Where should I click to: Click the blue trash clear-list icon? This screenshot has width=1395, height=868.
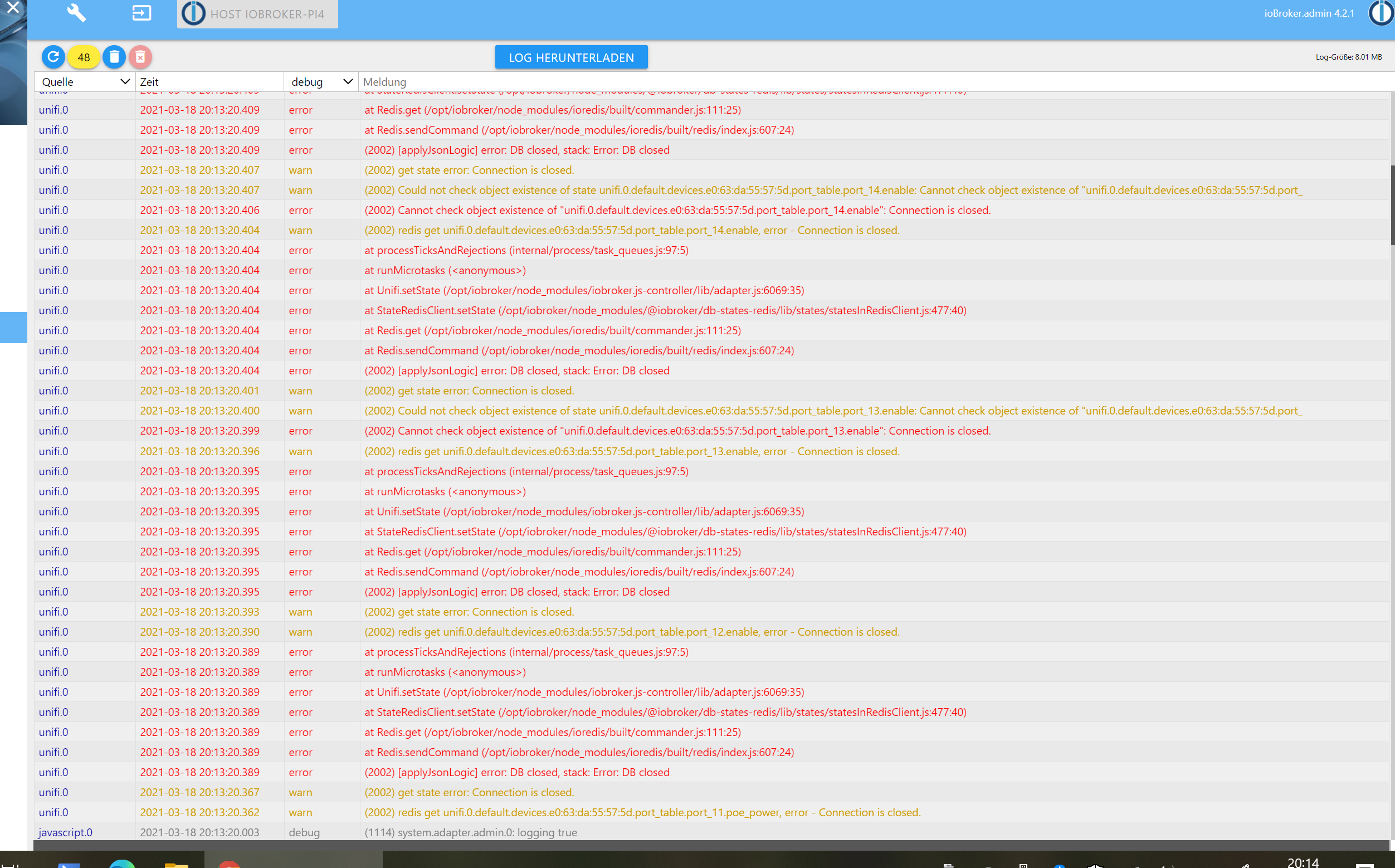[114, 57]
